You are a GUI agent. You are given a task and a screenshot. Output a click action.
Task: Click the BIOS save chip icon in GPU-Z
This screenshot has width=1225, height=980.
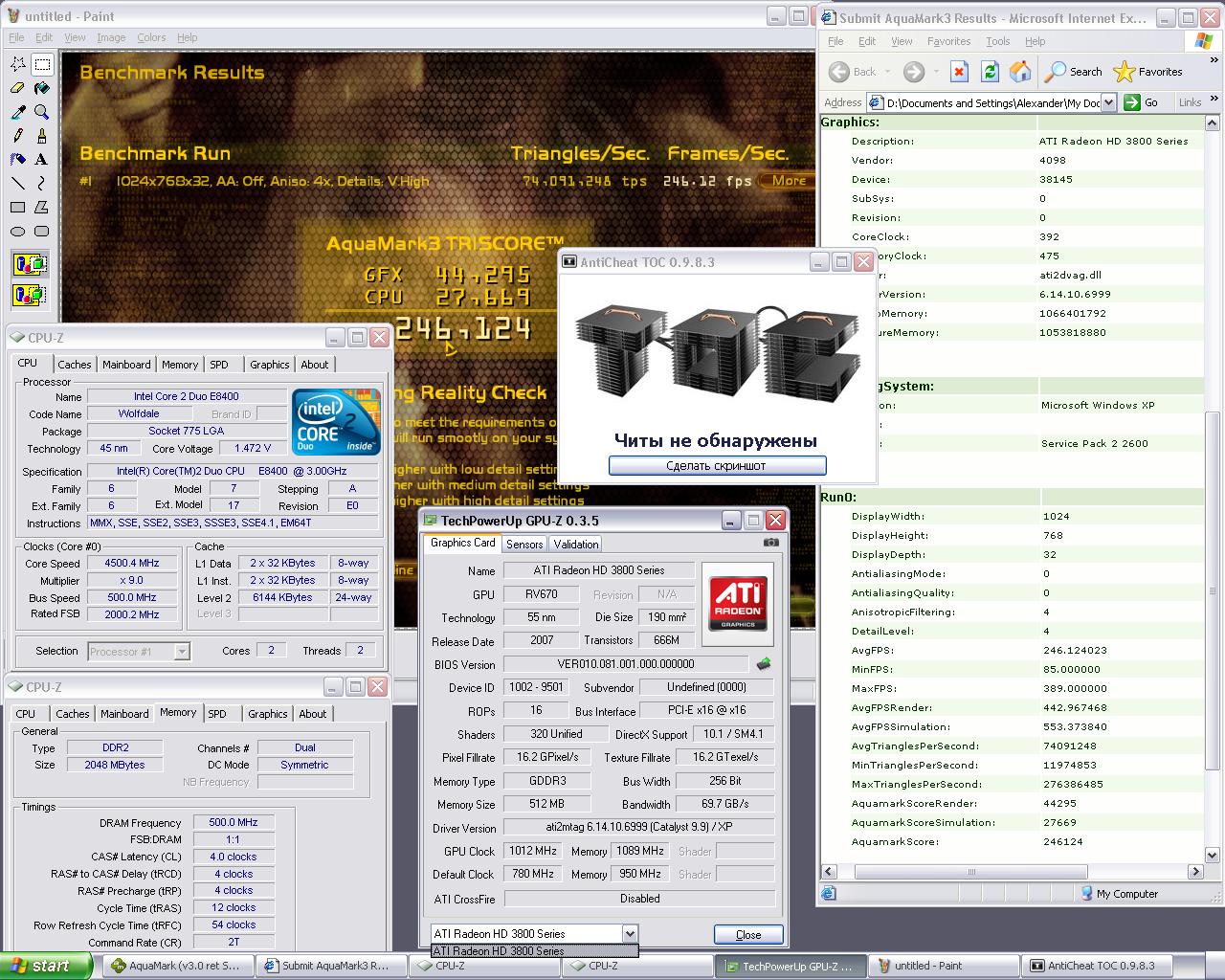click(x=764, y=663)
